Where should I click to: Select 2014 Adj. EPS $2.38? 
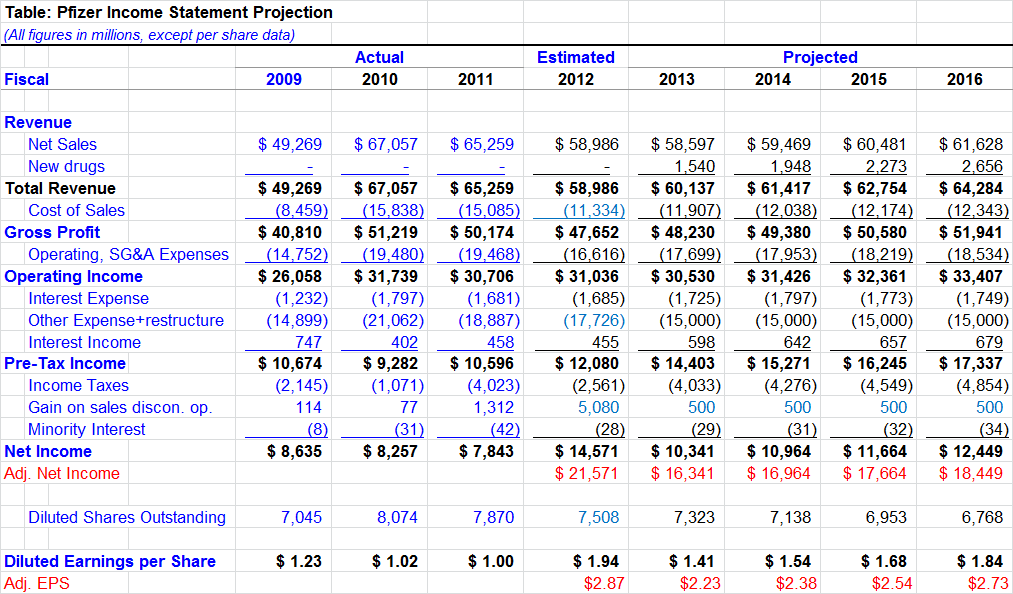tap(796, 583)
